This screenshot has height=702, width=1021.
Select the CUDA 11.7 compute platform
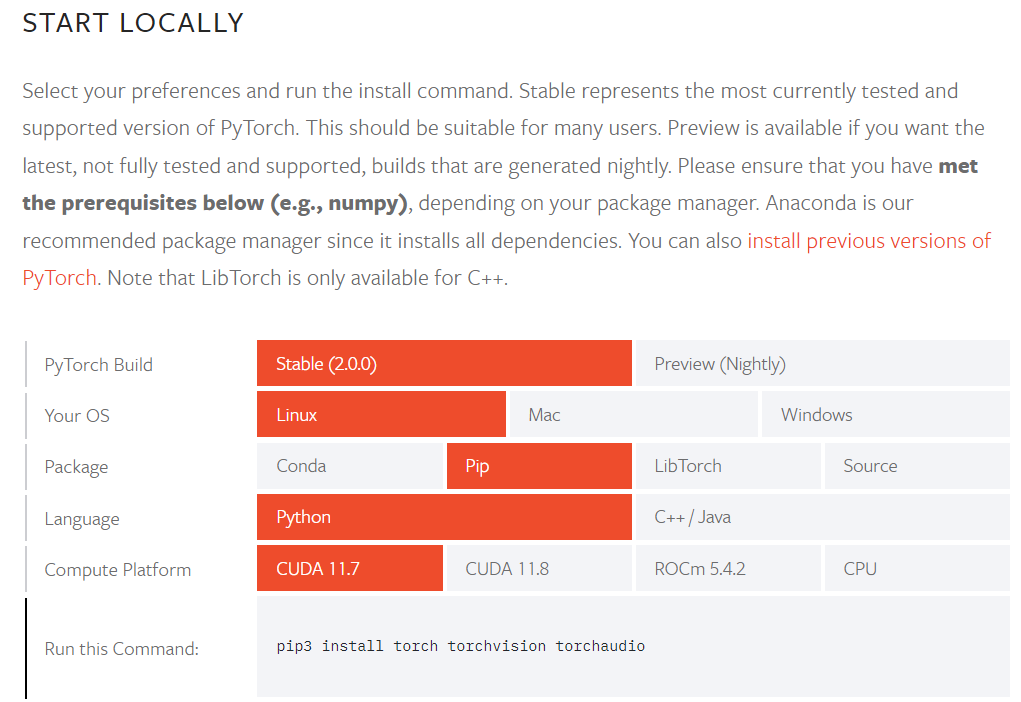point(349,569)
